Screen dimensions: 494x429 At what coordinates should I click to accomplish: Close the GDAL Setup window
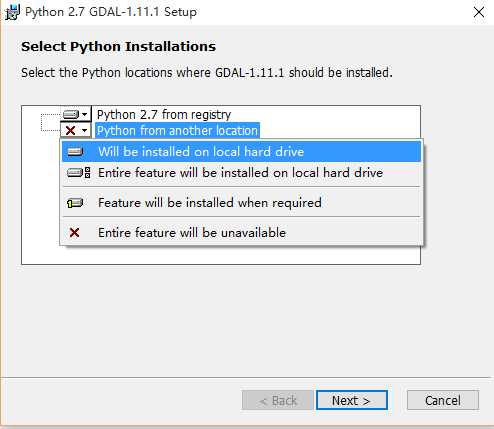(479, 12)
